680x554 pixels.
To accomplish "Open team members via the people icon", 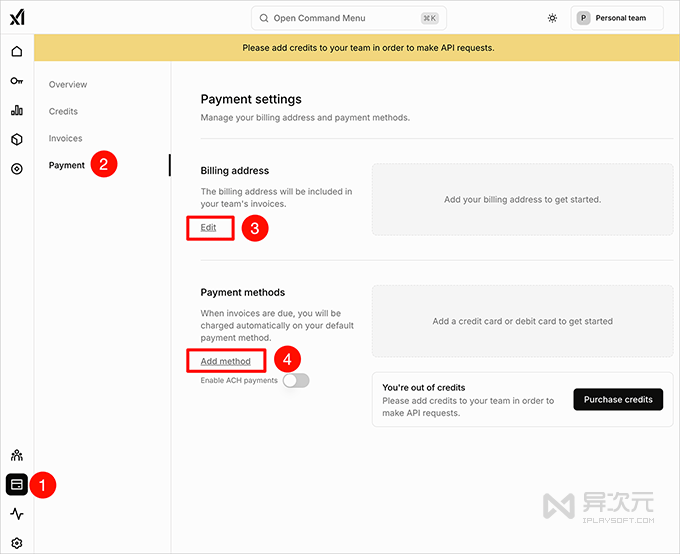I will click(17, 455).
